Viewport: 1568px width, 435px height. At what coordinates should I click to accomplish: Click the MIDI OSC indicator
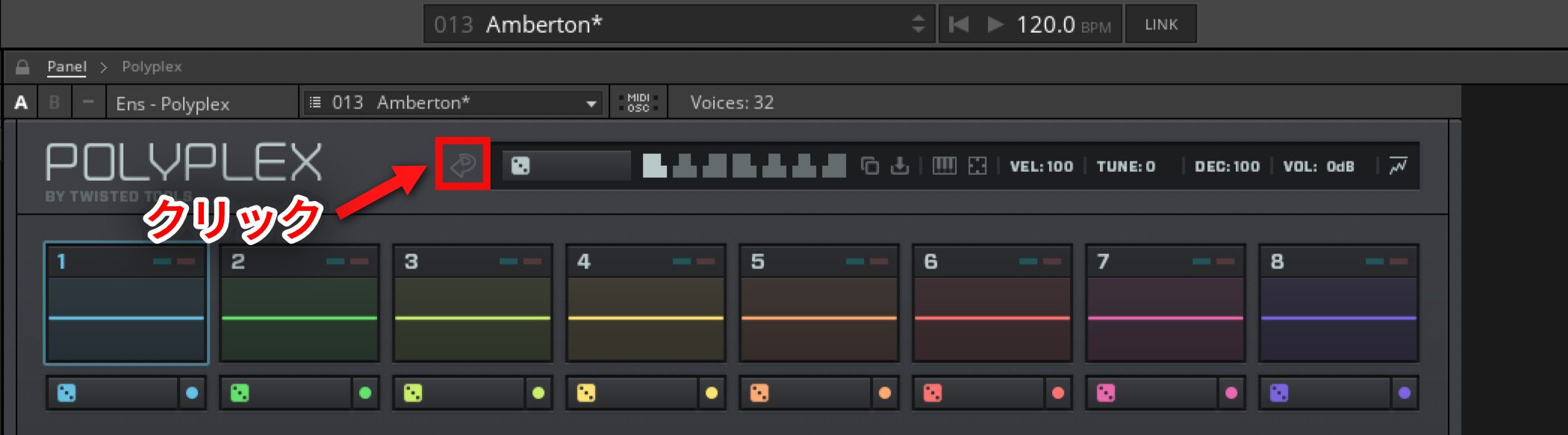click(638, 102)
